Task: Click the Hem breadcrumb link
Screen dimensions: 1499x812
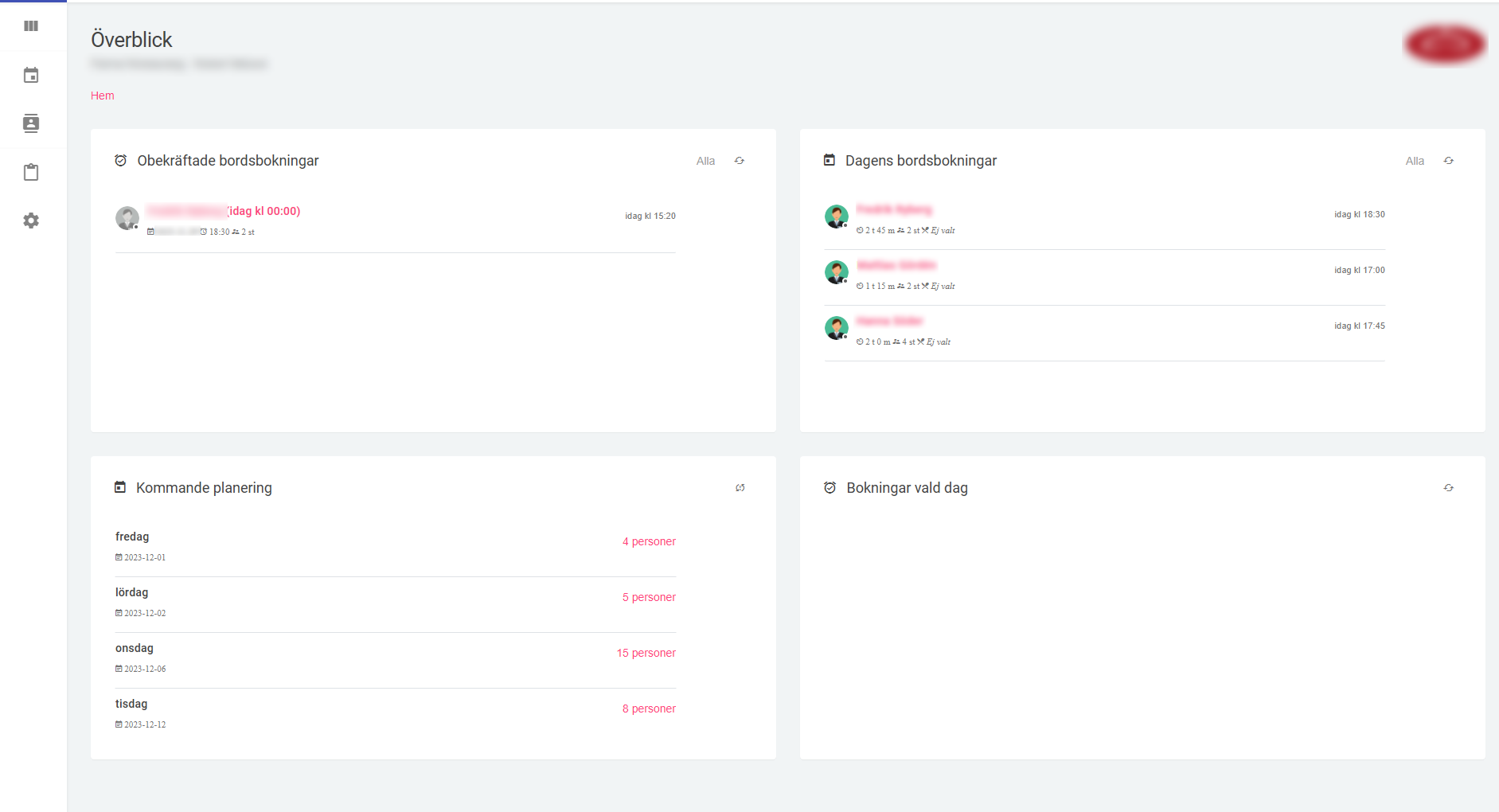Action: [x=103, y=96]
